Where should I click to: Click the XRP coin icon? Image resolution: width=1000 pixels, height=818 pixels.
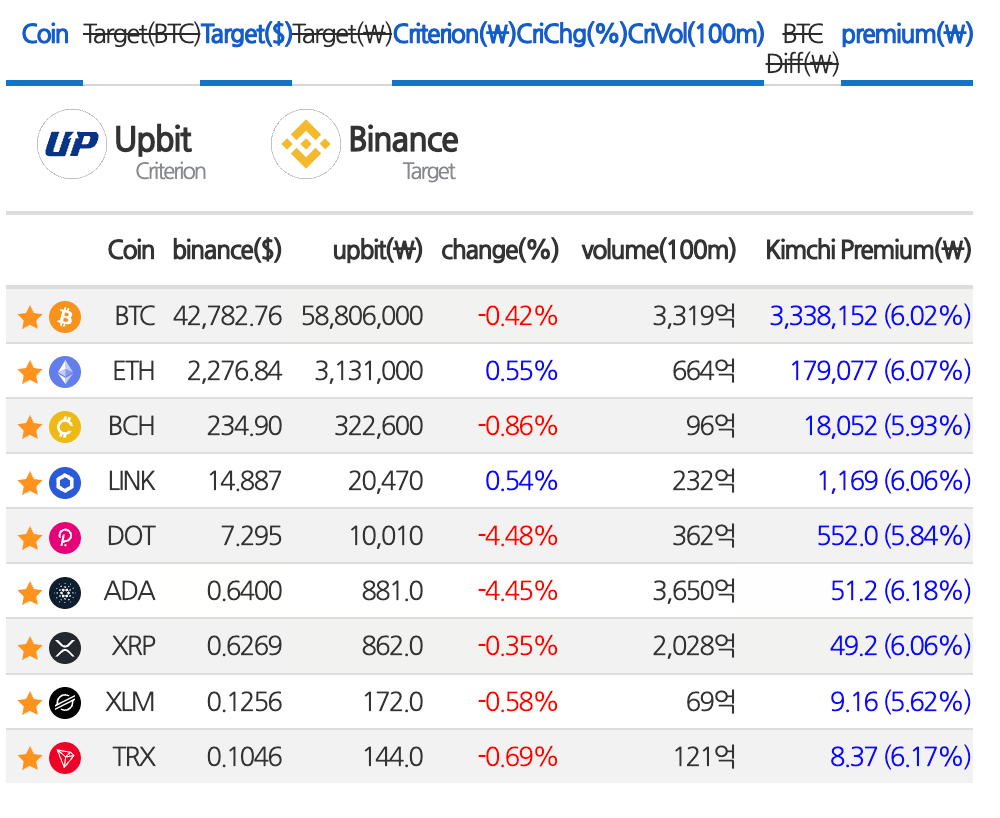[64, 646]
